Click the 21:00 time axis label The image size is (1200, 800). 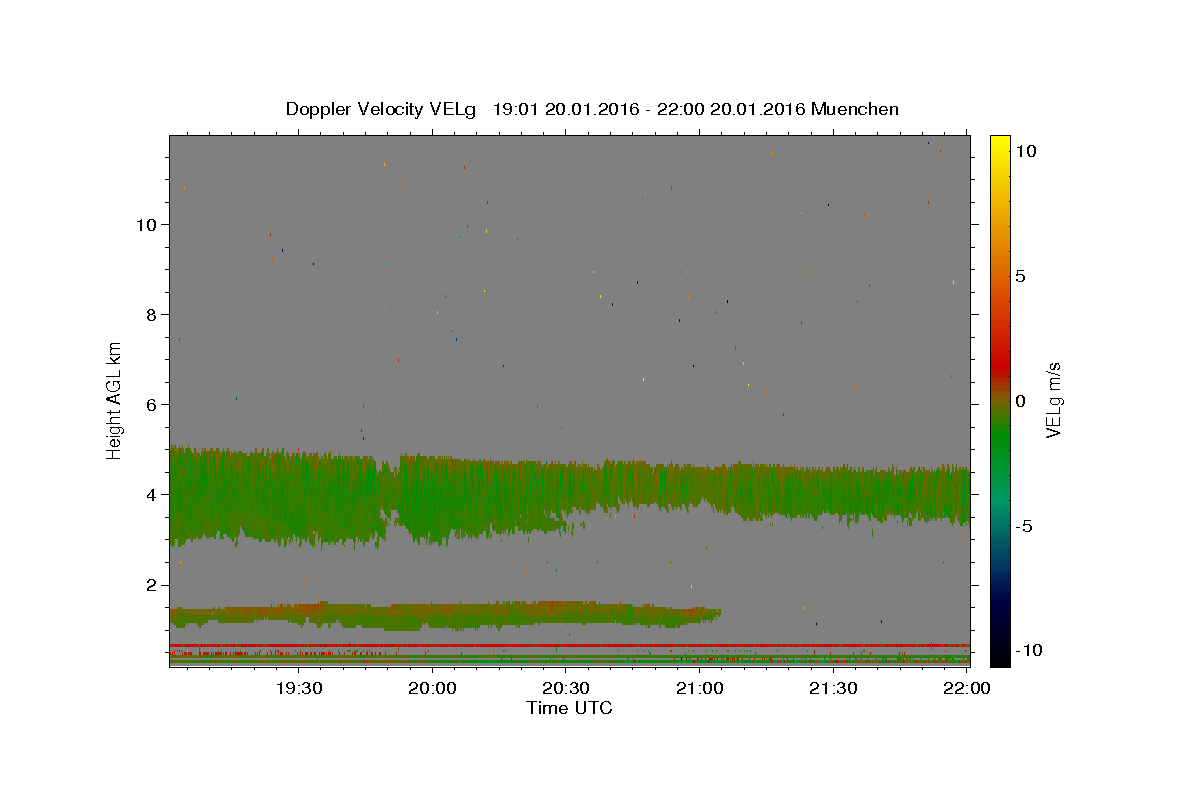(699, 688)
